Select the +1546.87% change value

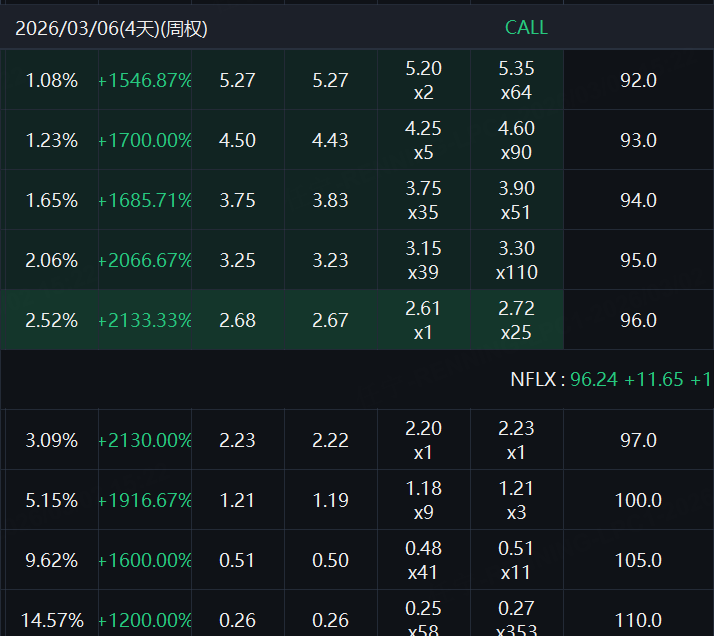pos(145,80)
